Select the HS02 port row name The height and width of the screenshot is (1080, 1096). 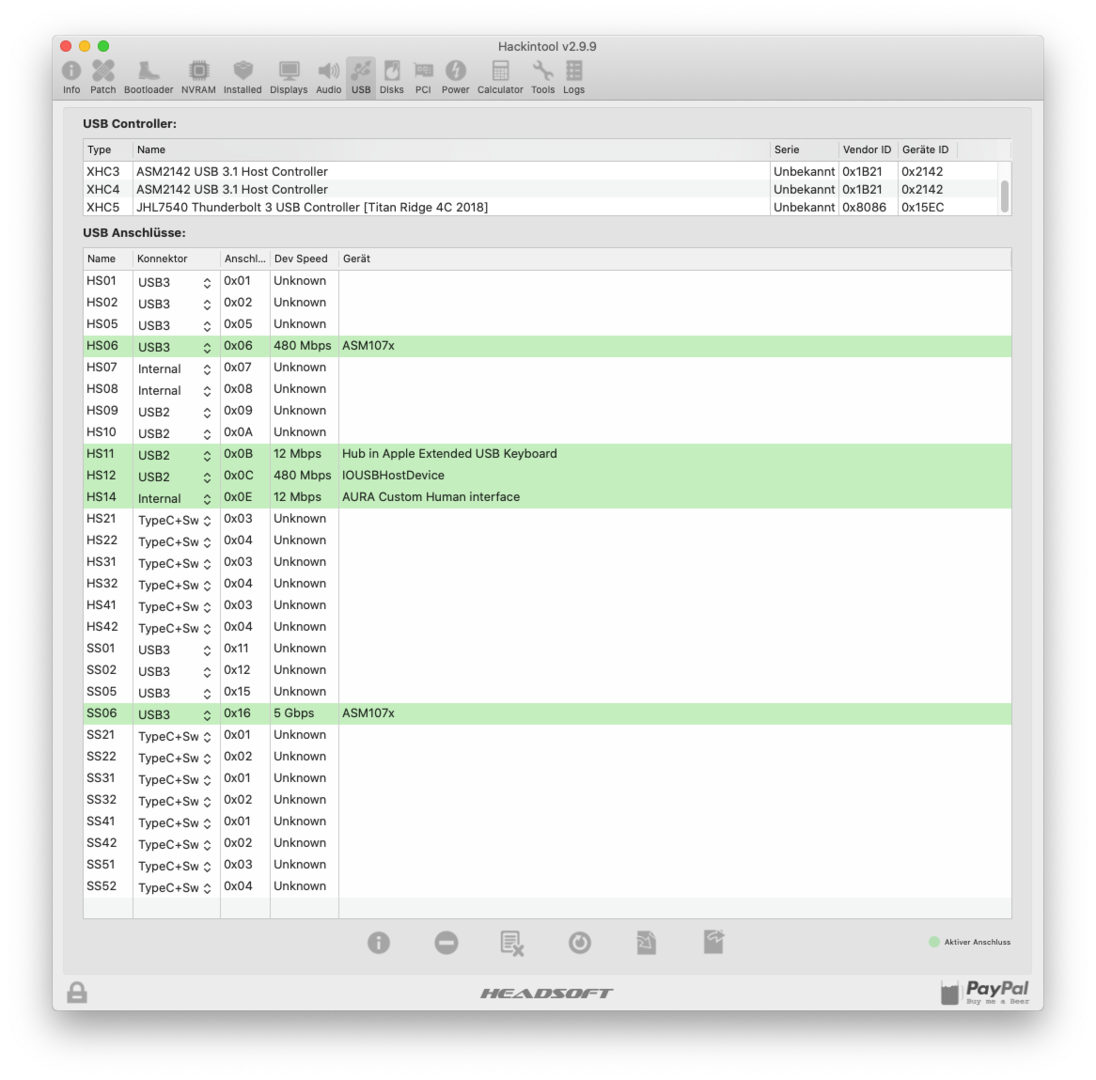coord(102,303)
